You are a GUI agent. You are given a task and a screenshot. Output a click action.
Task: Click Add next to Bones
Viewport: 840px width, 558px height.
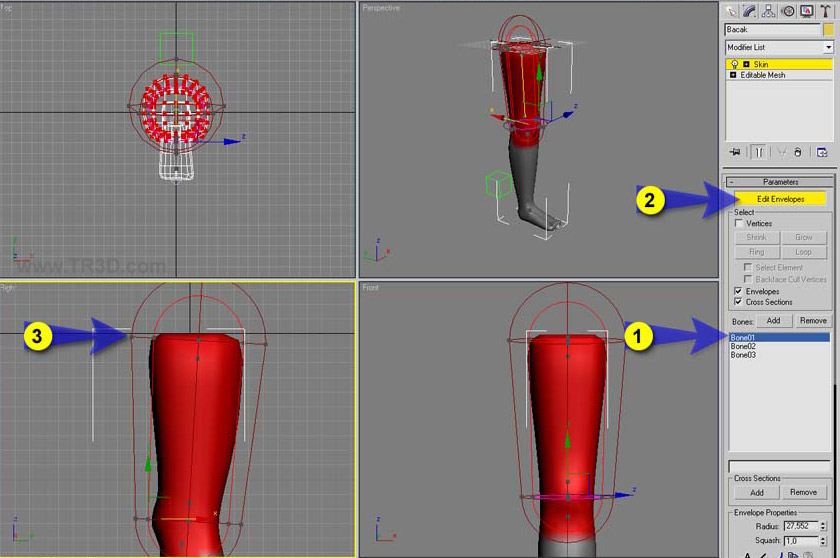(773, 321)
